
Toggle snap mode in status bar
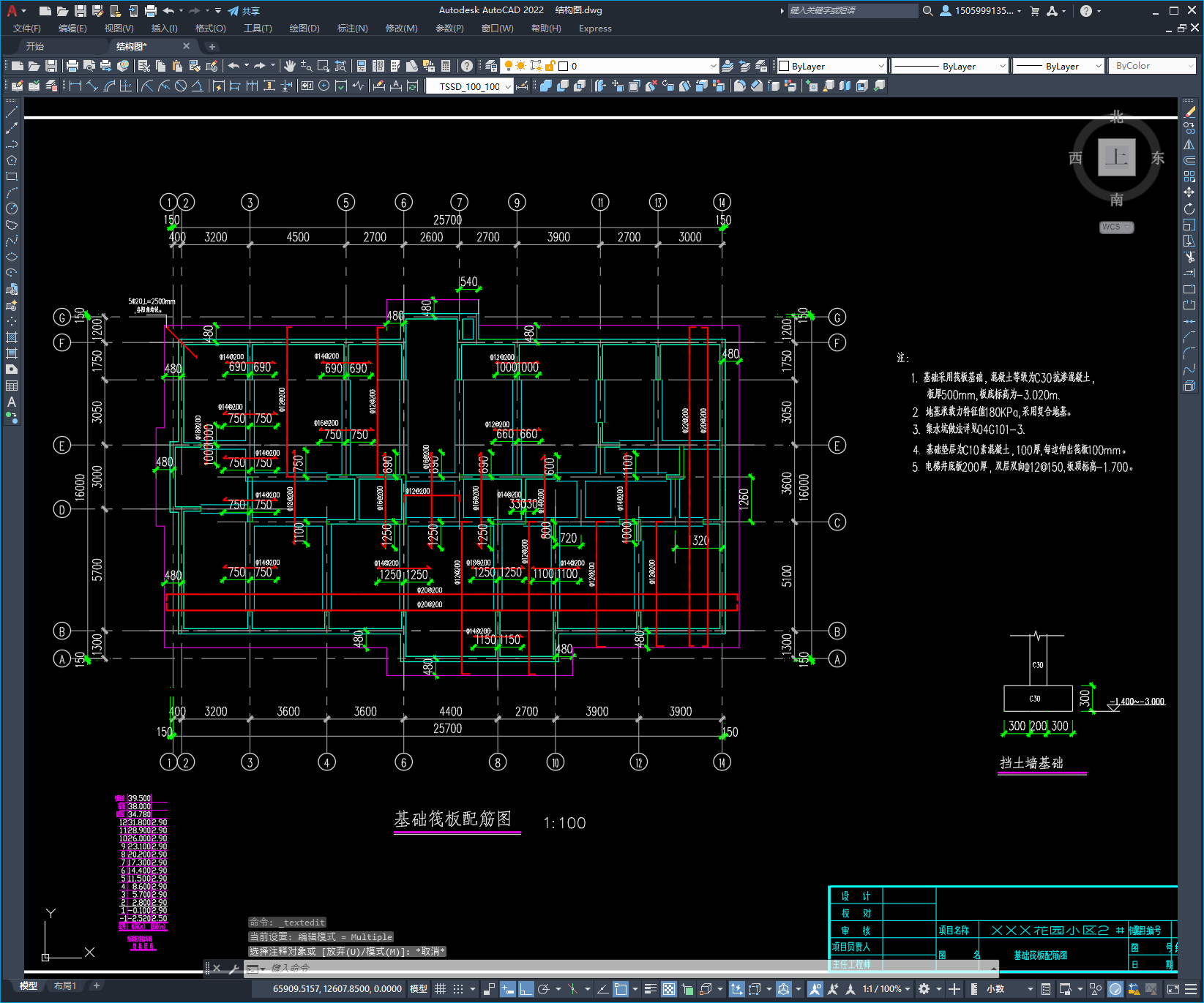tap(458, 989)
